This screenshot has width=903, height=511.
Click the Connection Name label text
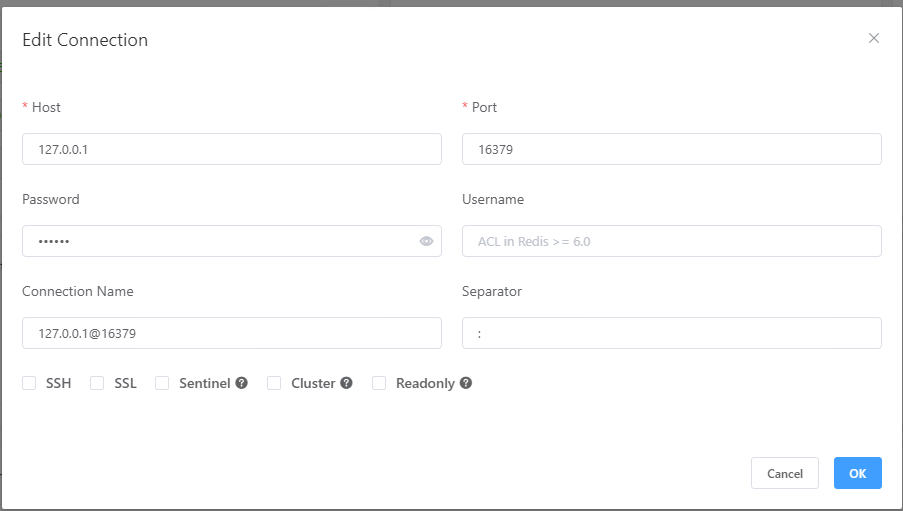tap(78, 291)
